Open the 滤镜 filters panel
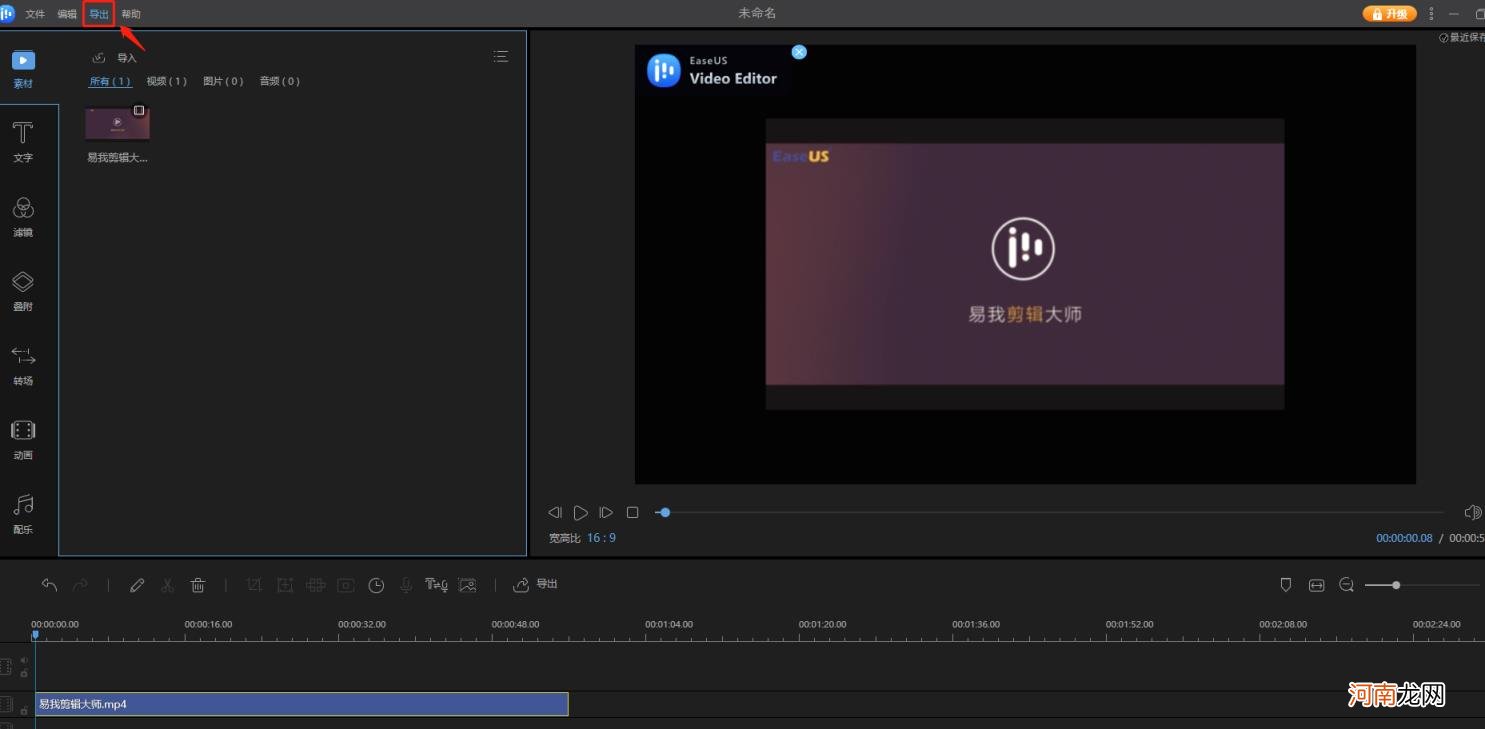This screenshot has height=729, width=1485. pyautogui.click(x=23, y=217)
